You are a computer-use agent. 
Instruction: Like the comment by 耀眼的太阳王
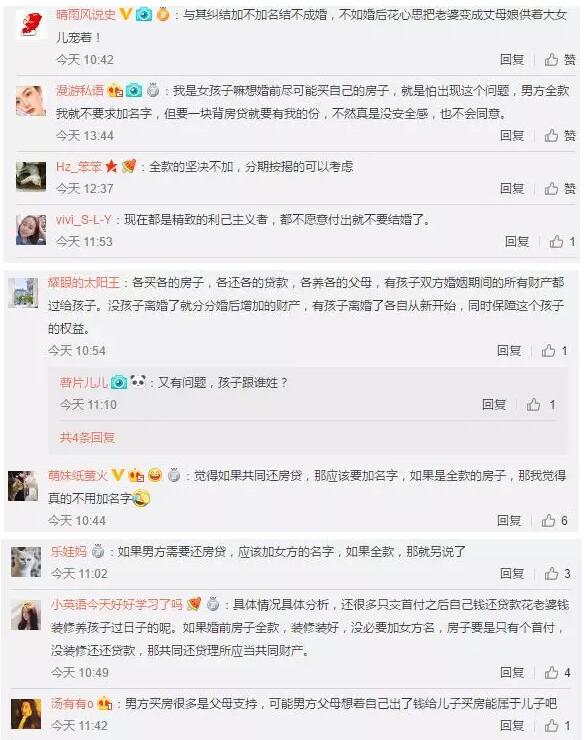[x=554, y=351]
